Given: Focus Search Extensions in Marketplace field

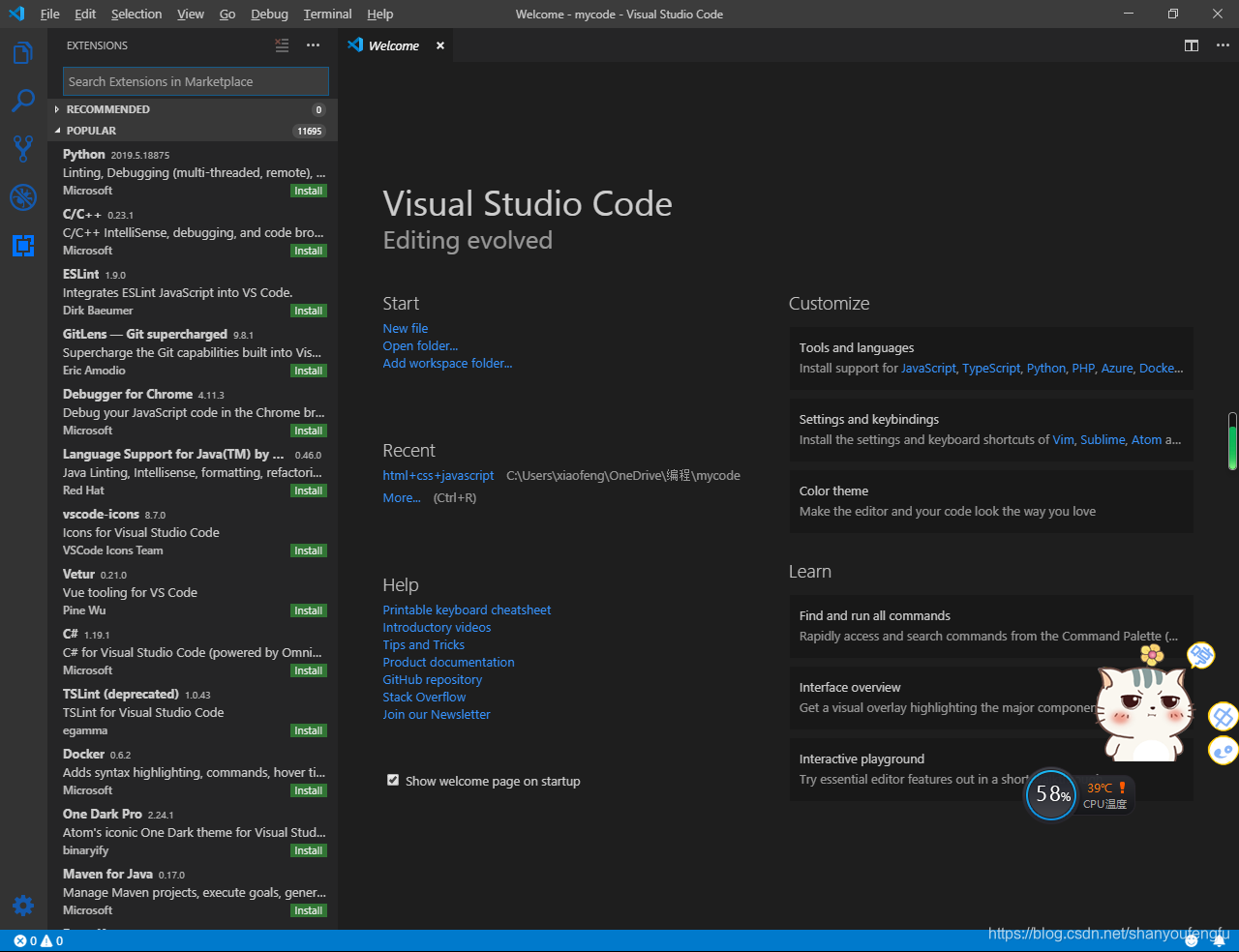Looking at the screenshot, I should pos(196,81).
